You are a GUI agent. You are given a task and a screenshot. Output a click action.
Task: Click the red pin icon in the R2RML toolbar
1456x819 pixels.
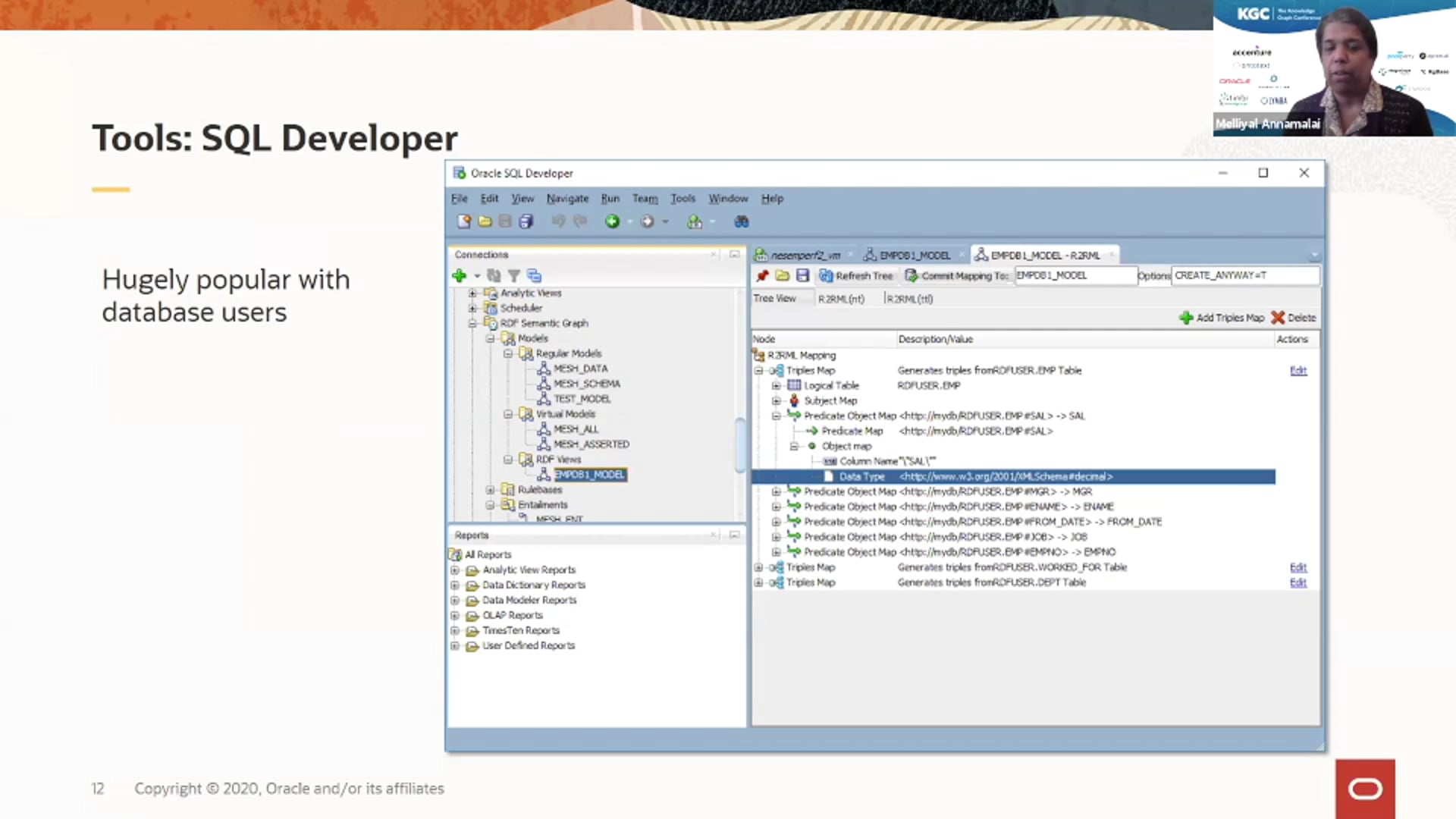761,275
